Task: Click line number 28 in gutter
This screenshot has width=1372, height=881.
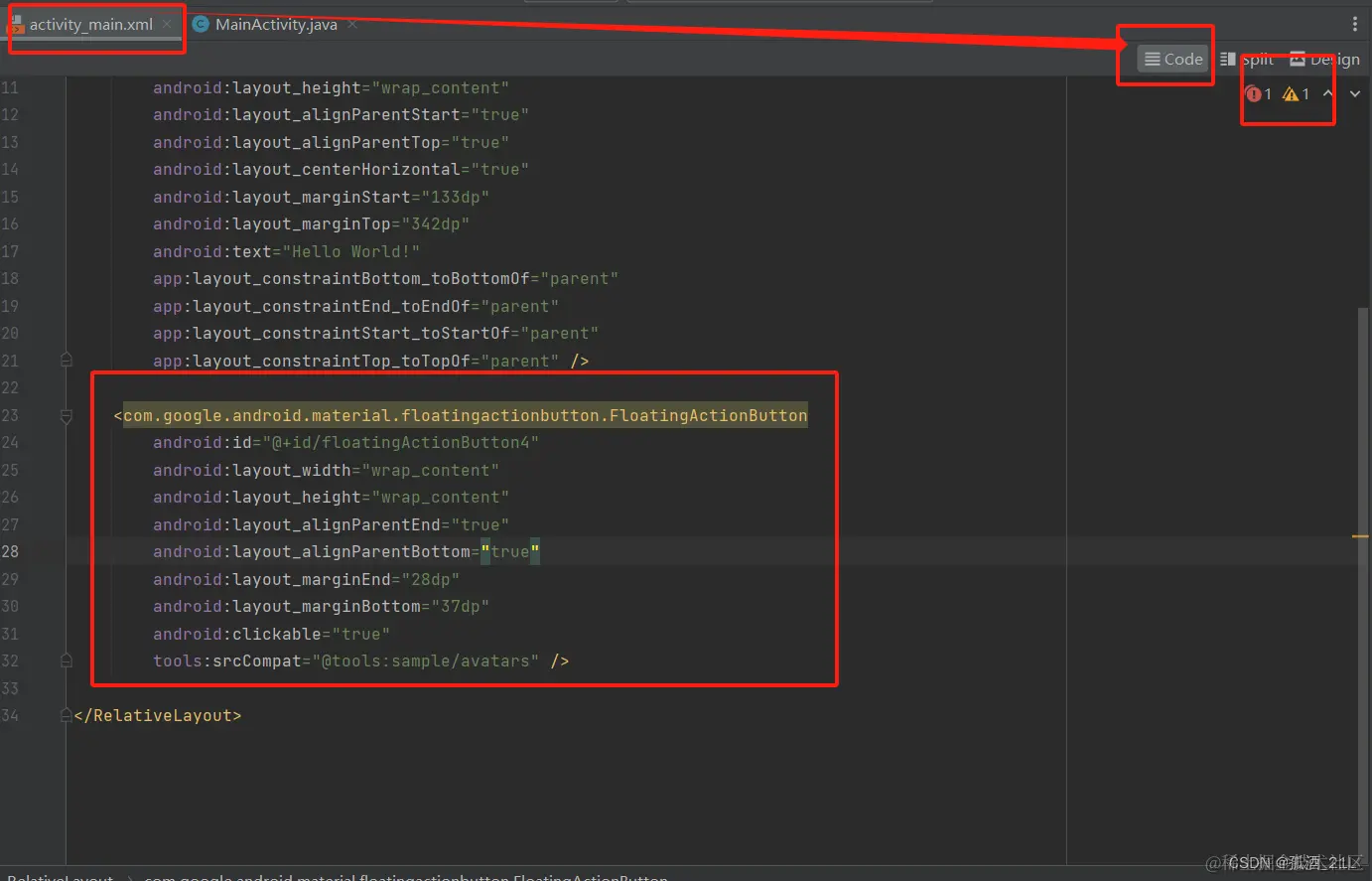Action: (x=10, y=552)
